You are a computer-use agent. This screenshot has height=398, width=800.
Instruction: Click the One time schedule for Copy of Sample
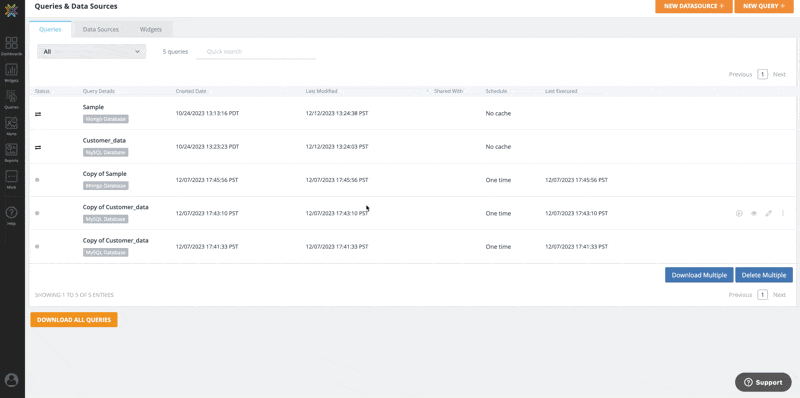click(498, 180)
